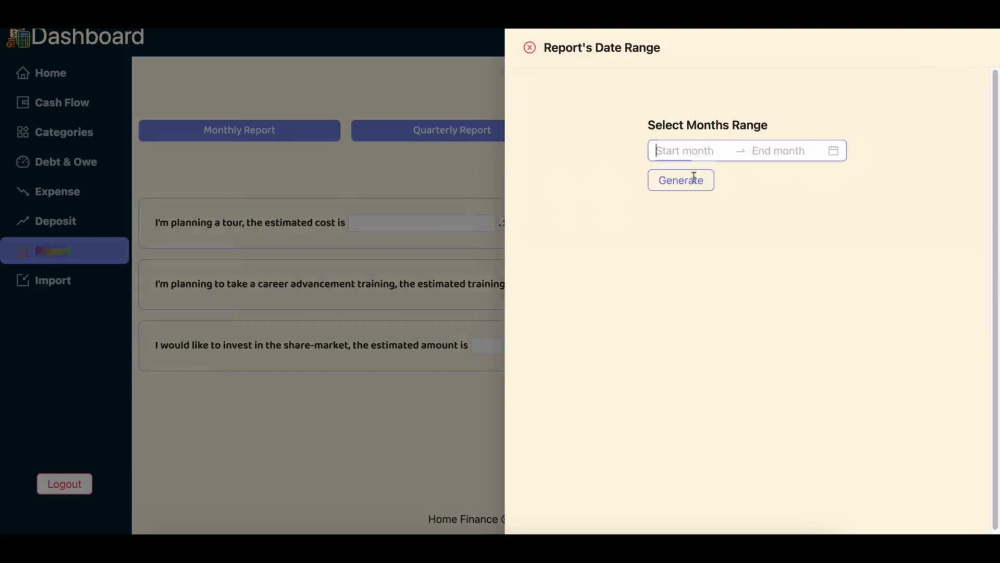Navigate to Deposit page

(65, 221)
